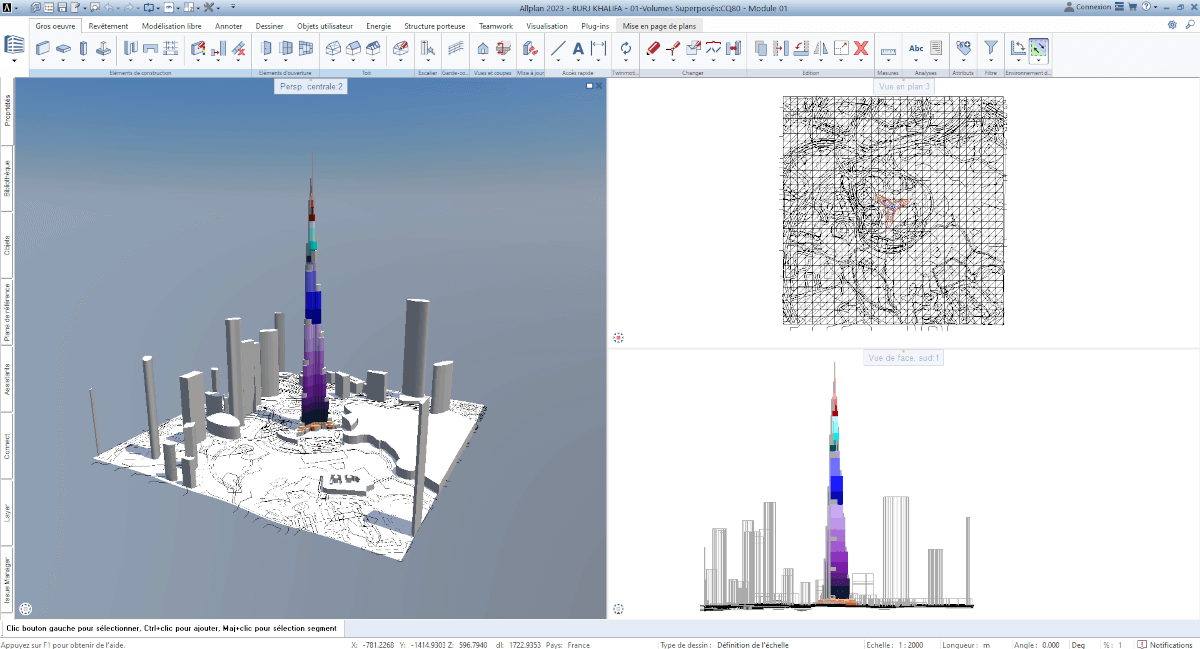Open the Layer side panel tab
Viewport: 1200px width, 649px height.
(7, 512)
